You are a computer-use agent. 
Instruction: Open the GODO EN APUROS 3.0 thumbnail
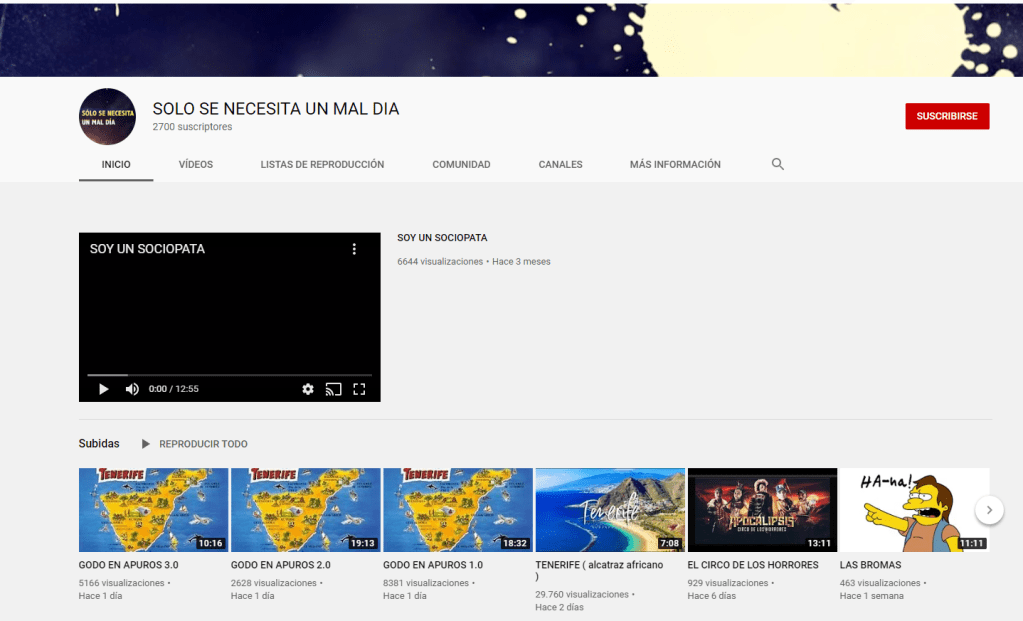point(153,510)
